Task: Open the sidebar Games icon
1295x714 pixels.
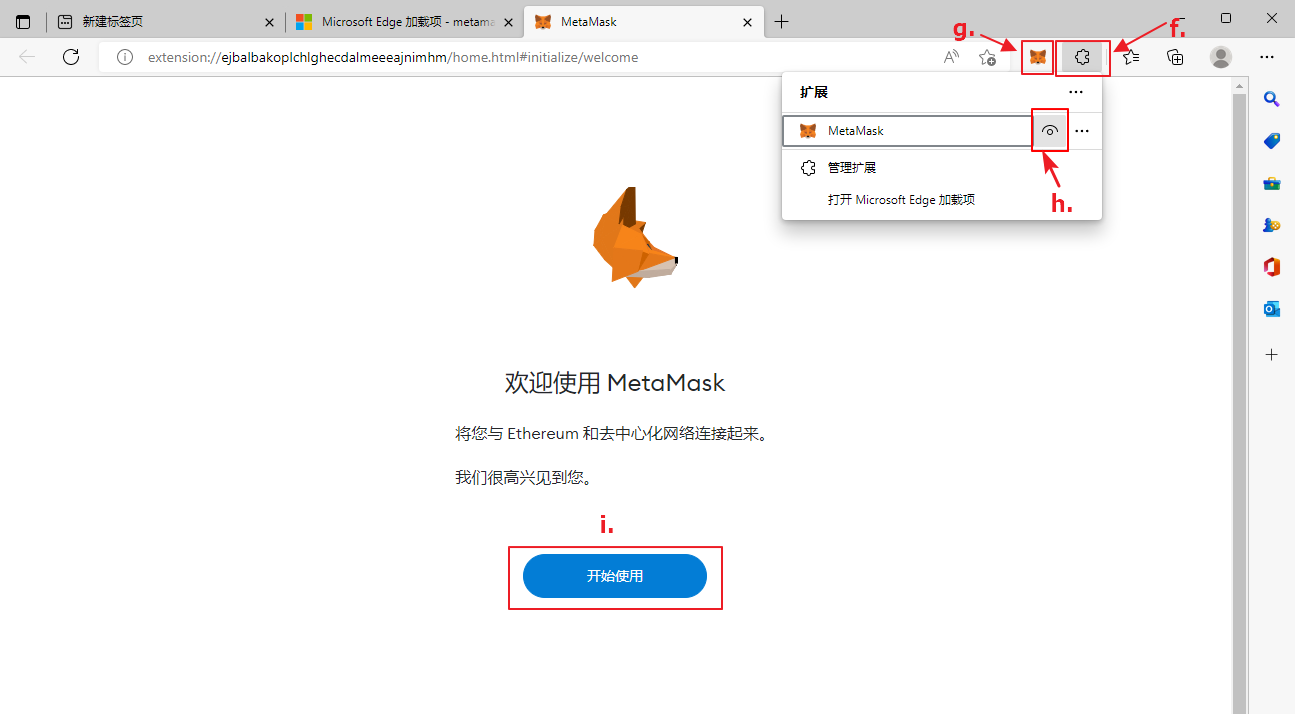Action: (1272, 225)
